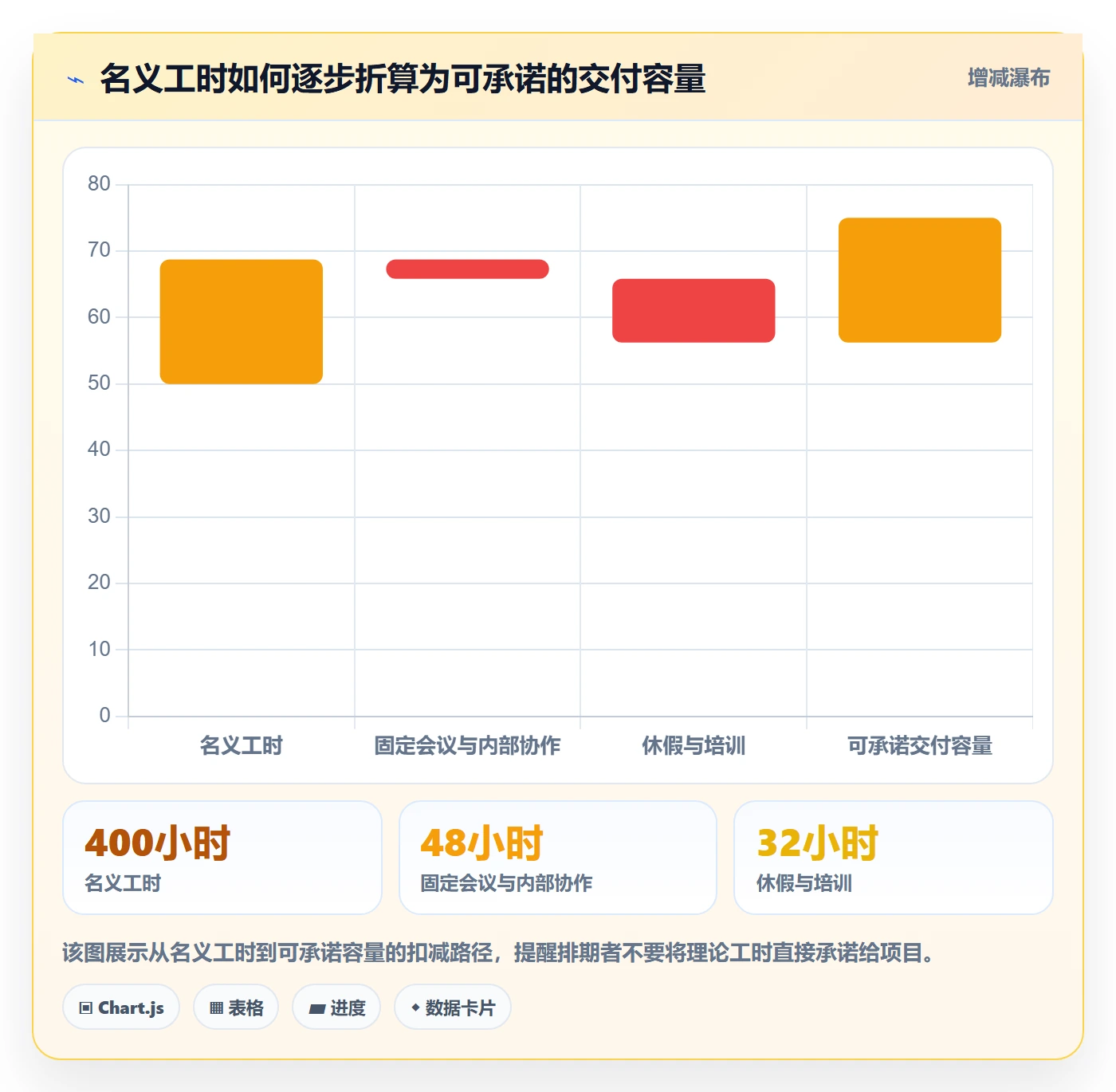Click the 增减瀑布 label in the header
Screen dimensions: 1116x1092
(1008, 77)
